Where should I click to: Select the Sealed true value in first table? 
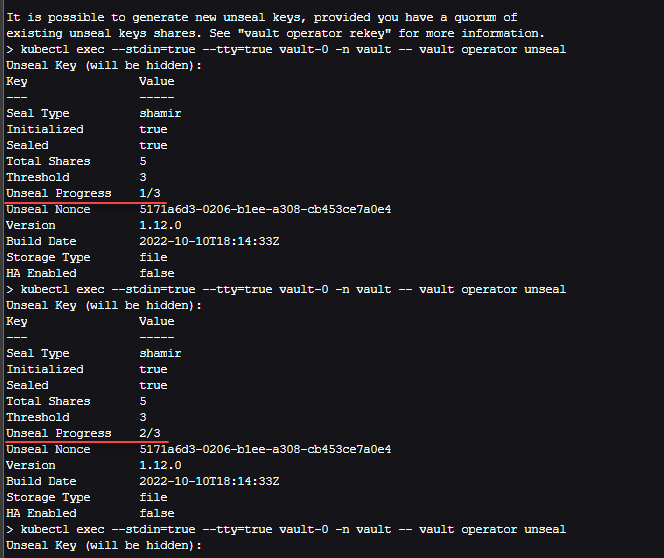click(153, 145)
